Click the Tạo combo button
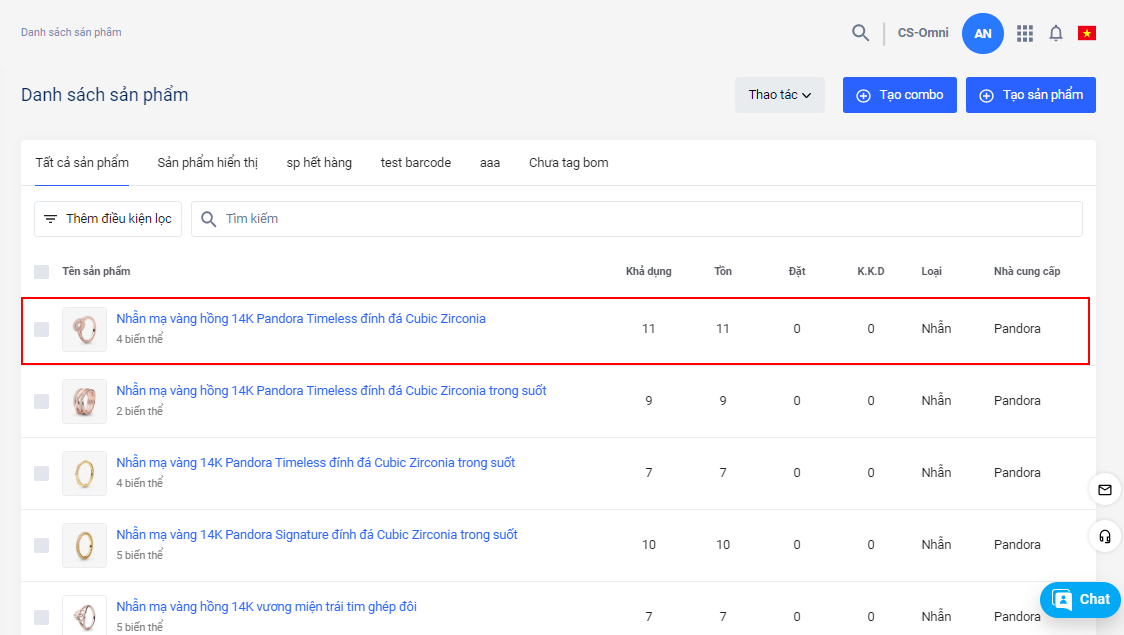Viewport: 1124px width, 635px height. [900, 95]
